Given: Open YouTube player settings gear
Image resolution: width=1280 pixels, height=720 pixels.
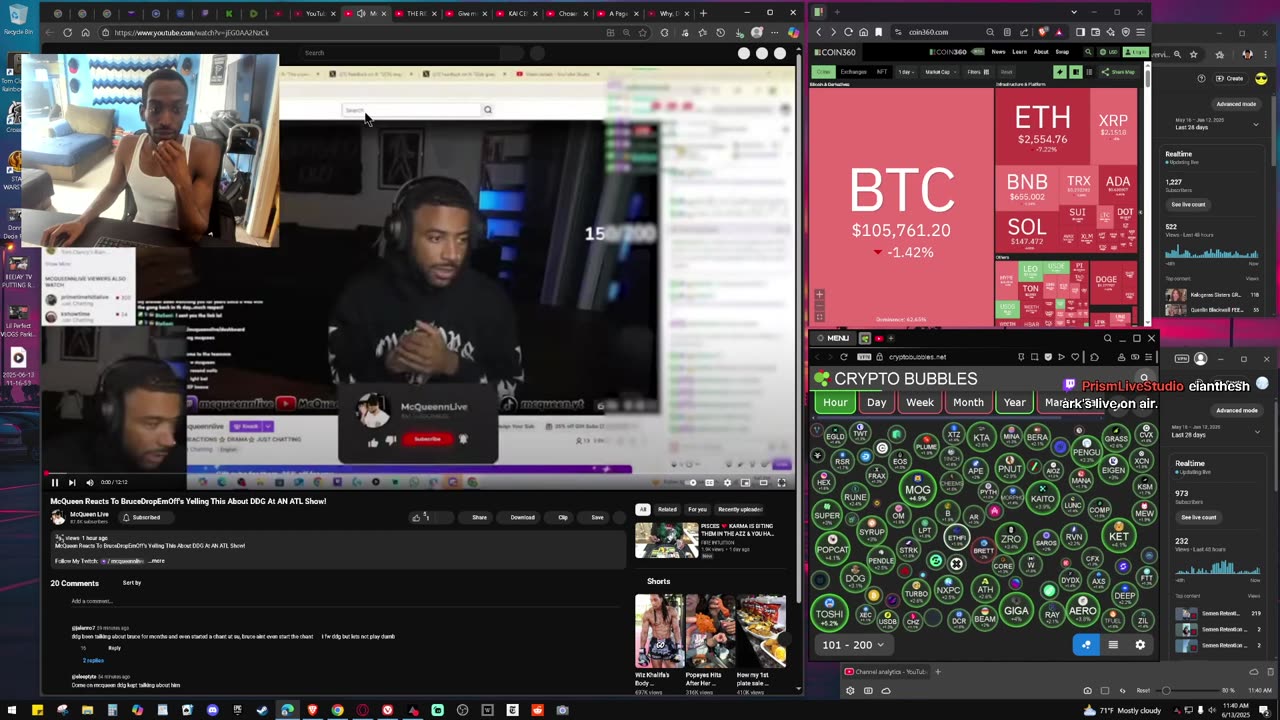Looking at the screenshot, I should tap(728, 482).
